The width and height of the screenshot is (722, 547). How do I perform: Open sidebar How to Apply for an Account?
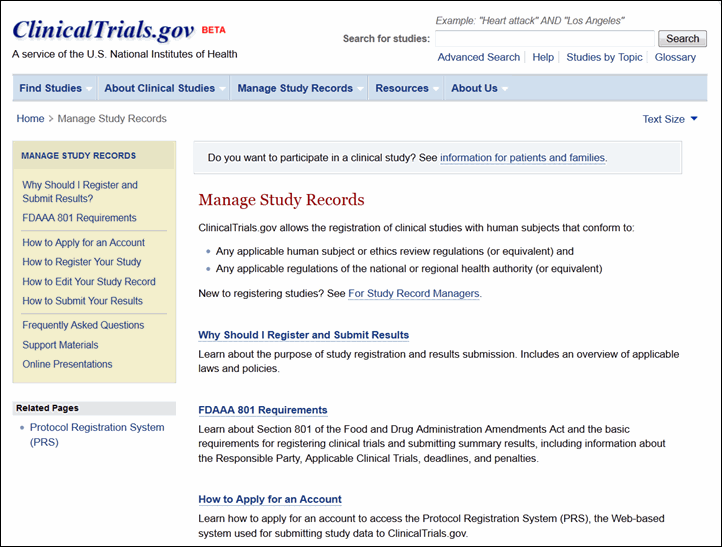click(x=83, y=243)
